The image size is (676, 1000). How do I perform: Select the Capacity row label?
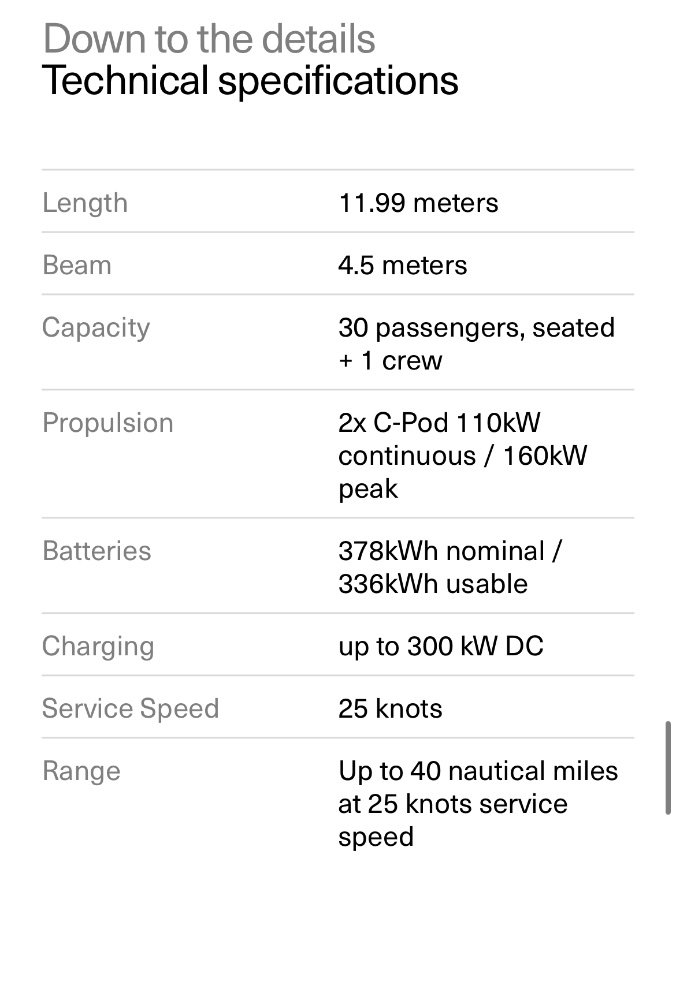tap(96, 327)
